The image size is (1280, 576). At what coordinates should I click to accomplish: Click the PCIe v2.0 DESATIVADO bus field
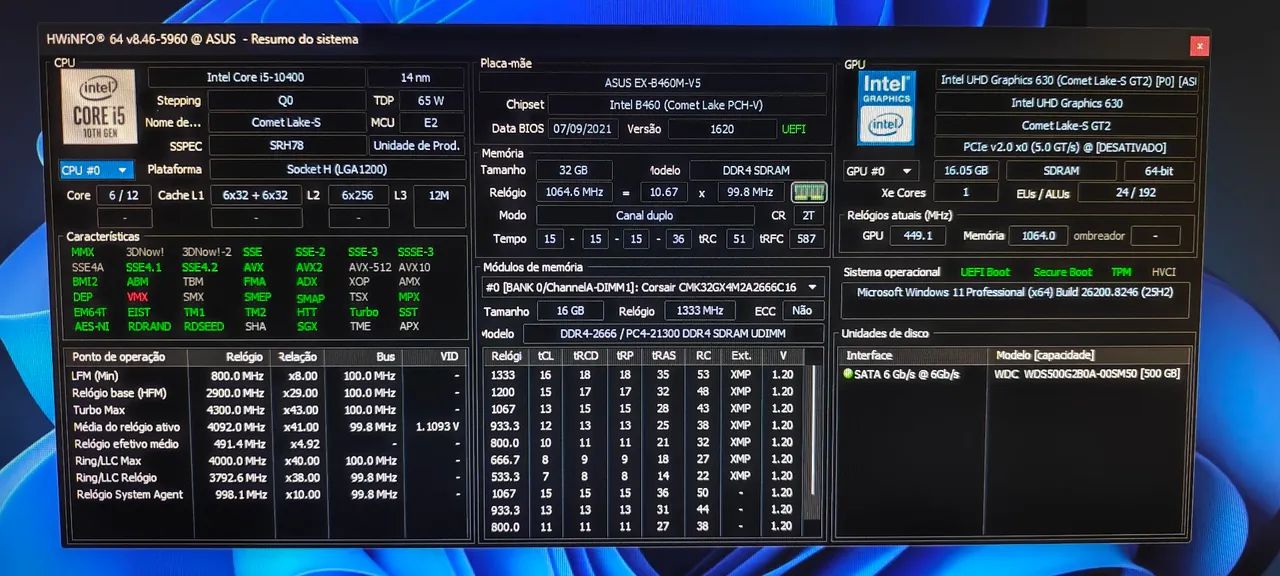1066,148
